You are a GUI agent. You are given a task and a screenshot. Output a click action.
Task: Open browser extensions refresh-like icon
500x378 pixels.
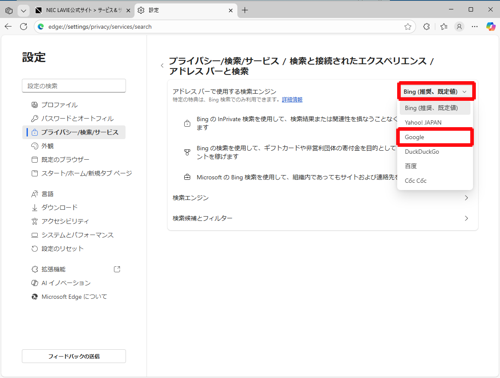point(426,27)
